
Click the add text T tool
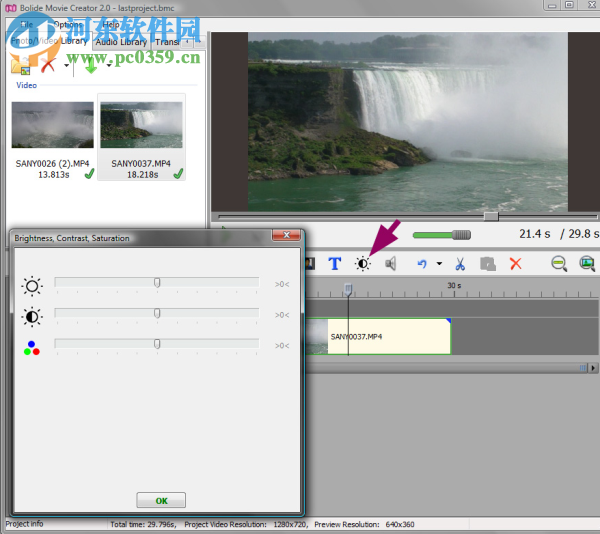click(334, 264)
